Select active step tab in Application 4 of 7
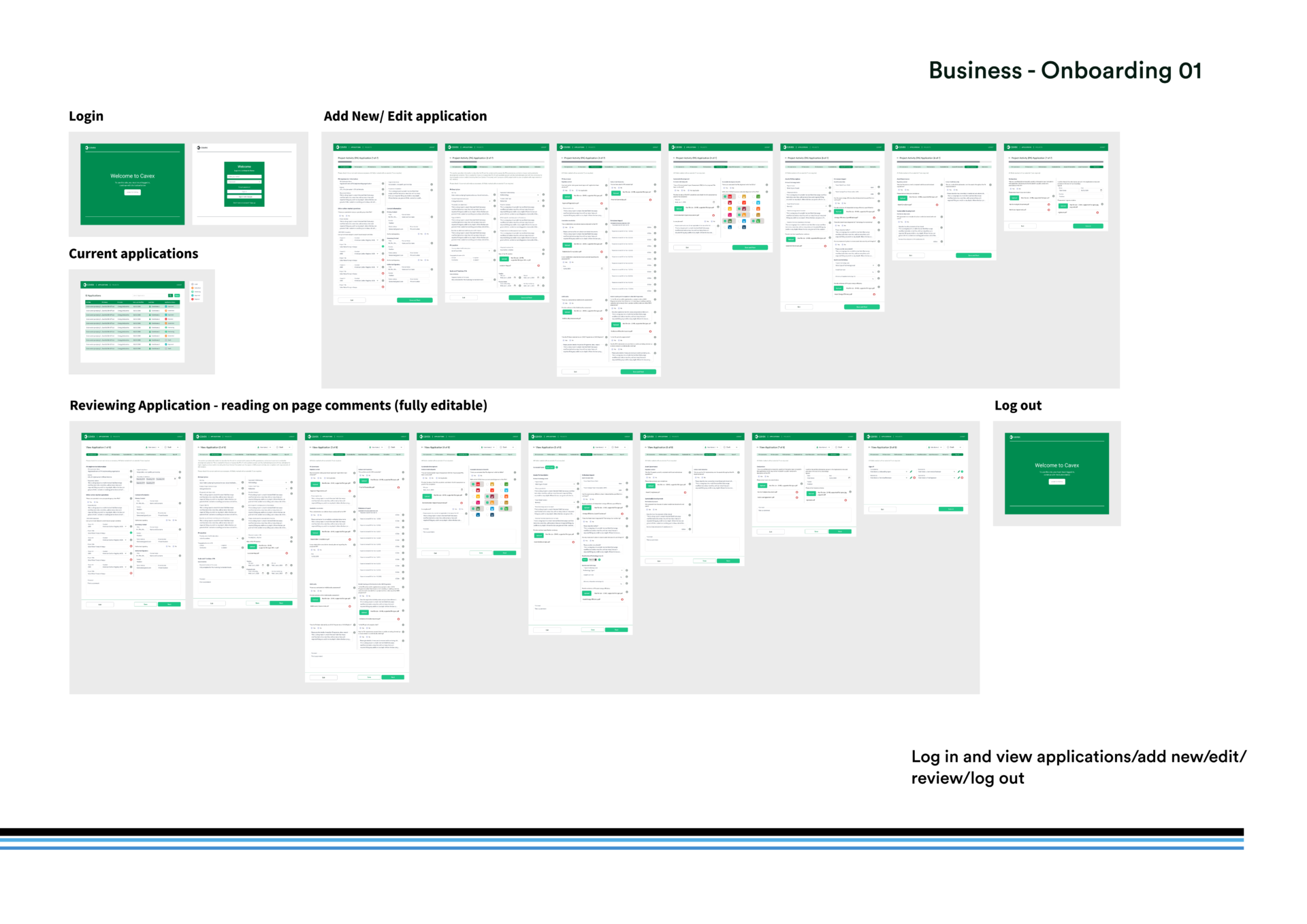Screen dimensions: 1307x924 721,167
